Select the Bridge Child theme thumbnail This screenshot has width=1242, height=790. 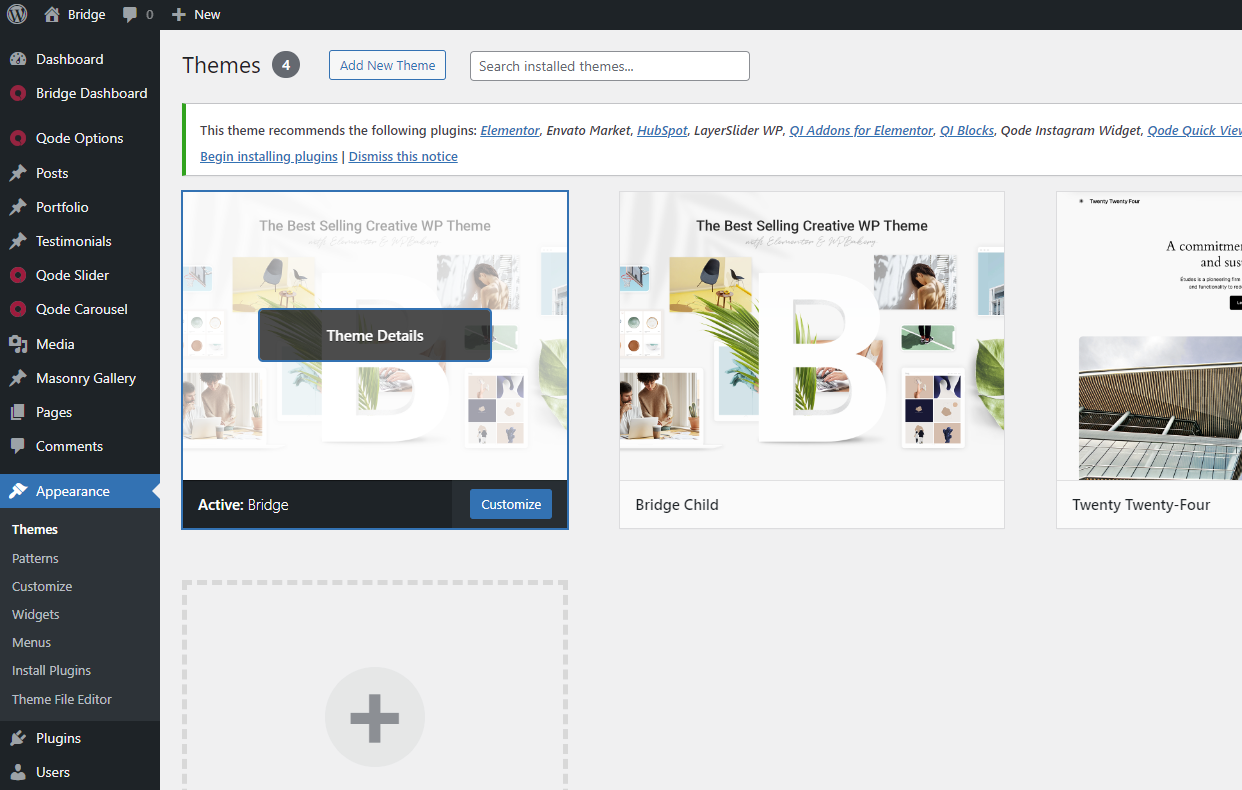click(x=812, y=336)
